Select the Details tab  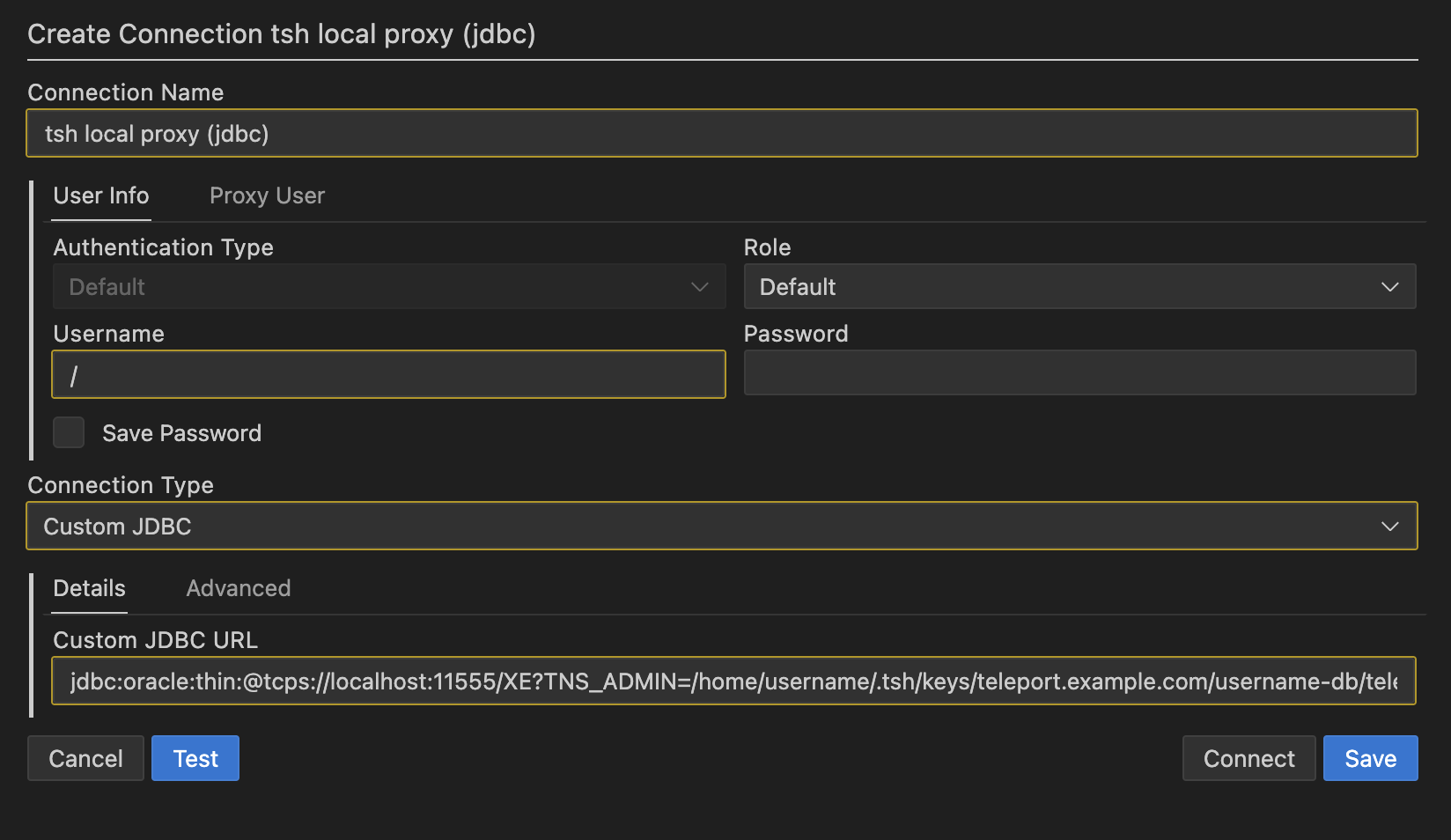88,588
